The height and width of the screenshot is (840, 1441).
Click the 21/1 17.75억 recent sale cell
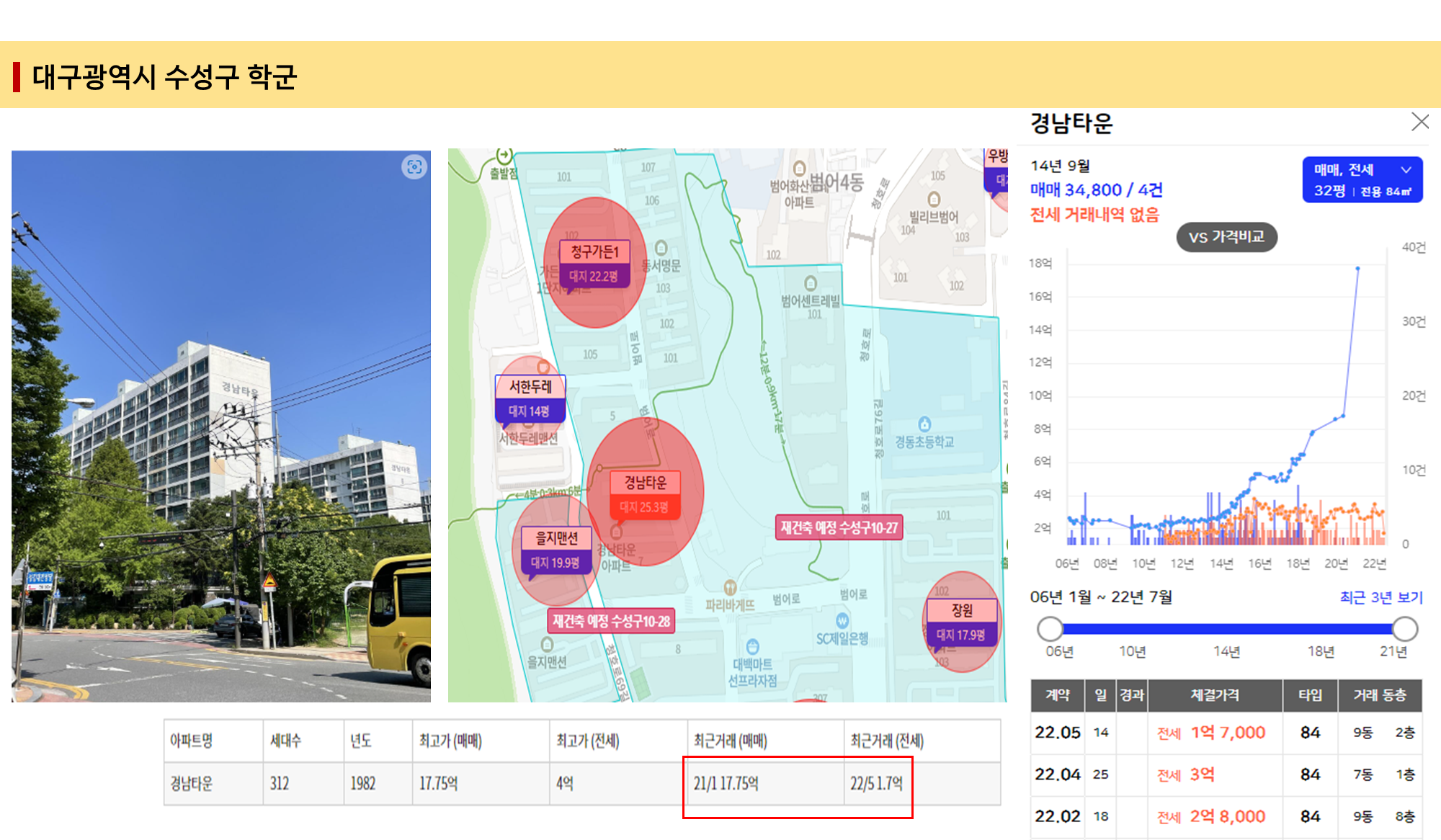click(x=765, y=783)
